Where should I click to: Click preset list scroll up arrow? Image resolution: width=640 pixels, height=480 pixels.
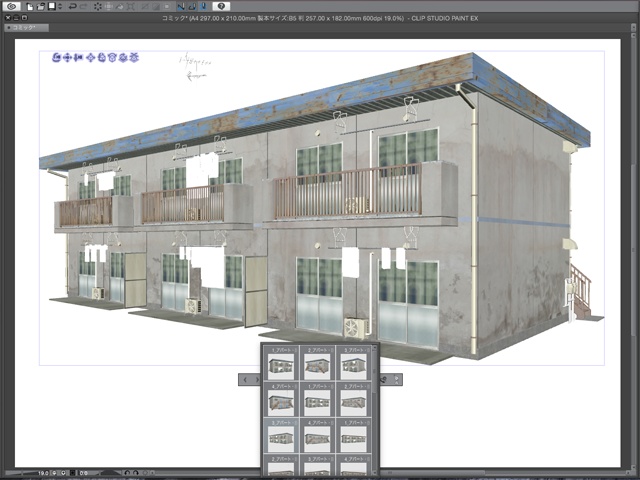pos(374,348)
